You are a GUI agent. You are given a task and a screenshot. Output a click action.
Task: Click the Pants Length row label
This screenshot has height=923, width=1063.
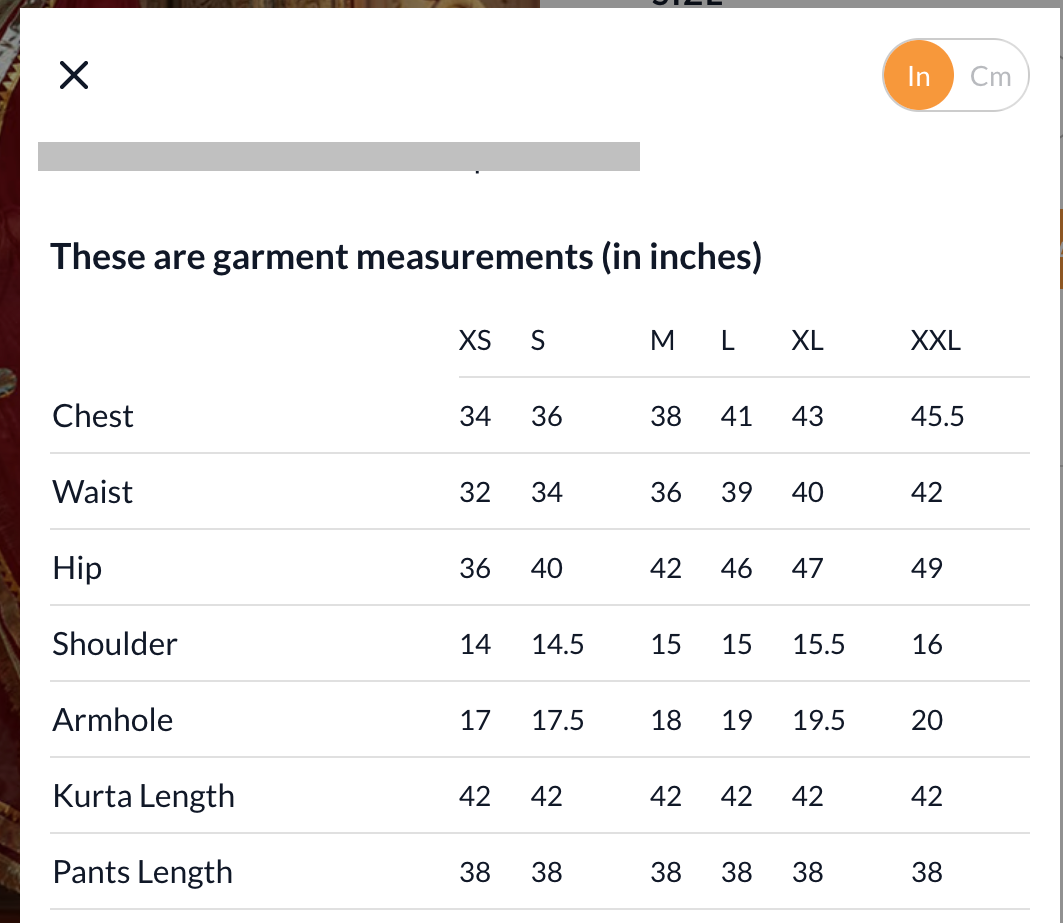coord(143,872)
